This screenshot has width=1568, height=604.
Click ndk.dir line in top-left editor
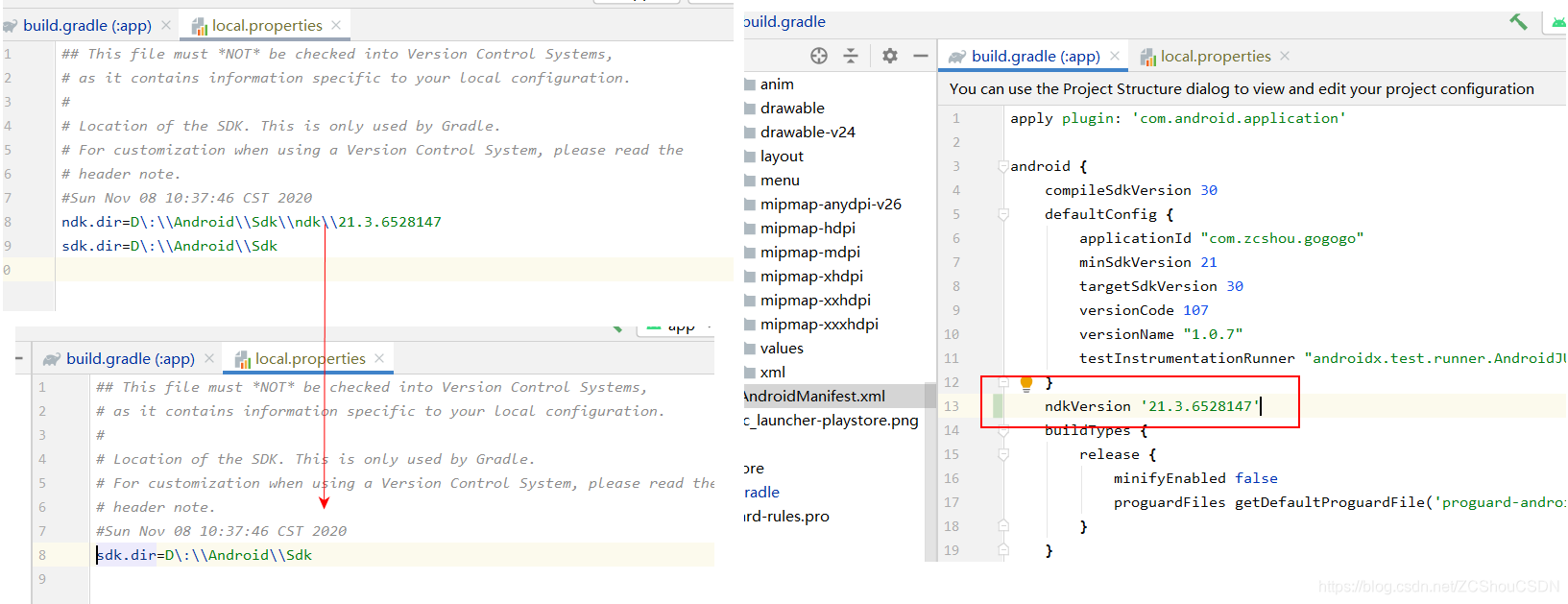tap(252, 222)
